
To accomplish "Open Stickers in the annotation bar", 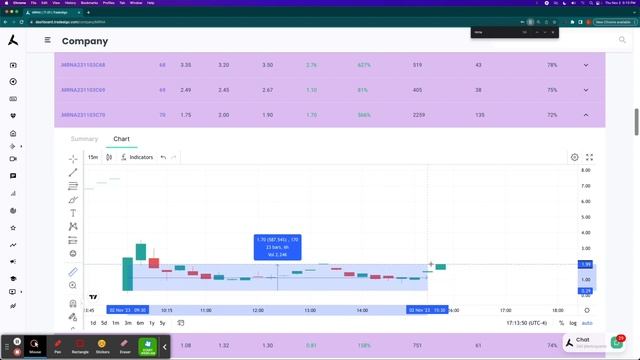I will tap(102, 347).
